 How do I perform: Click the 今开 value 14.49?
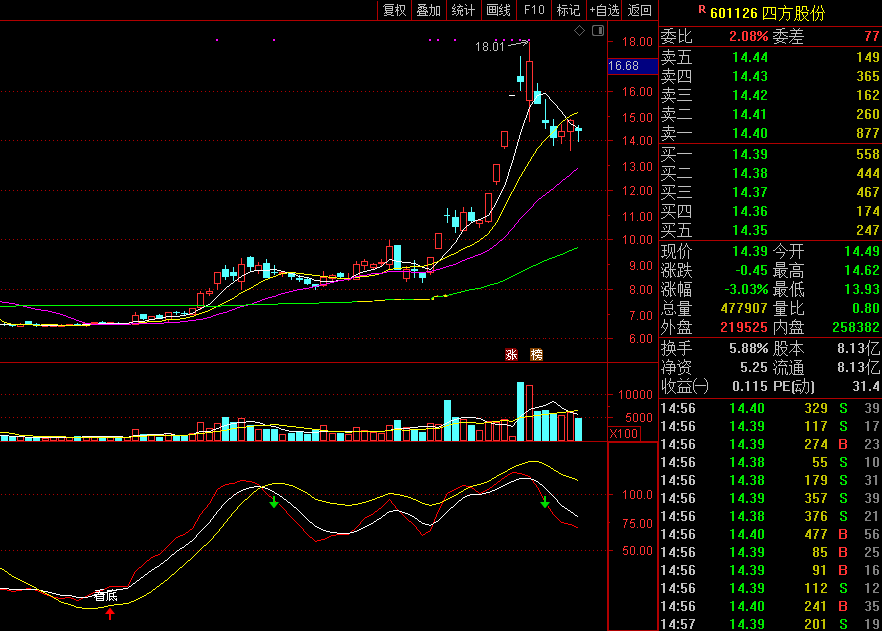pyautogui.click(x=862, y=251)
